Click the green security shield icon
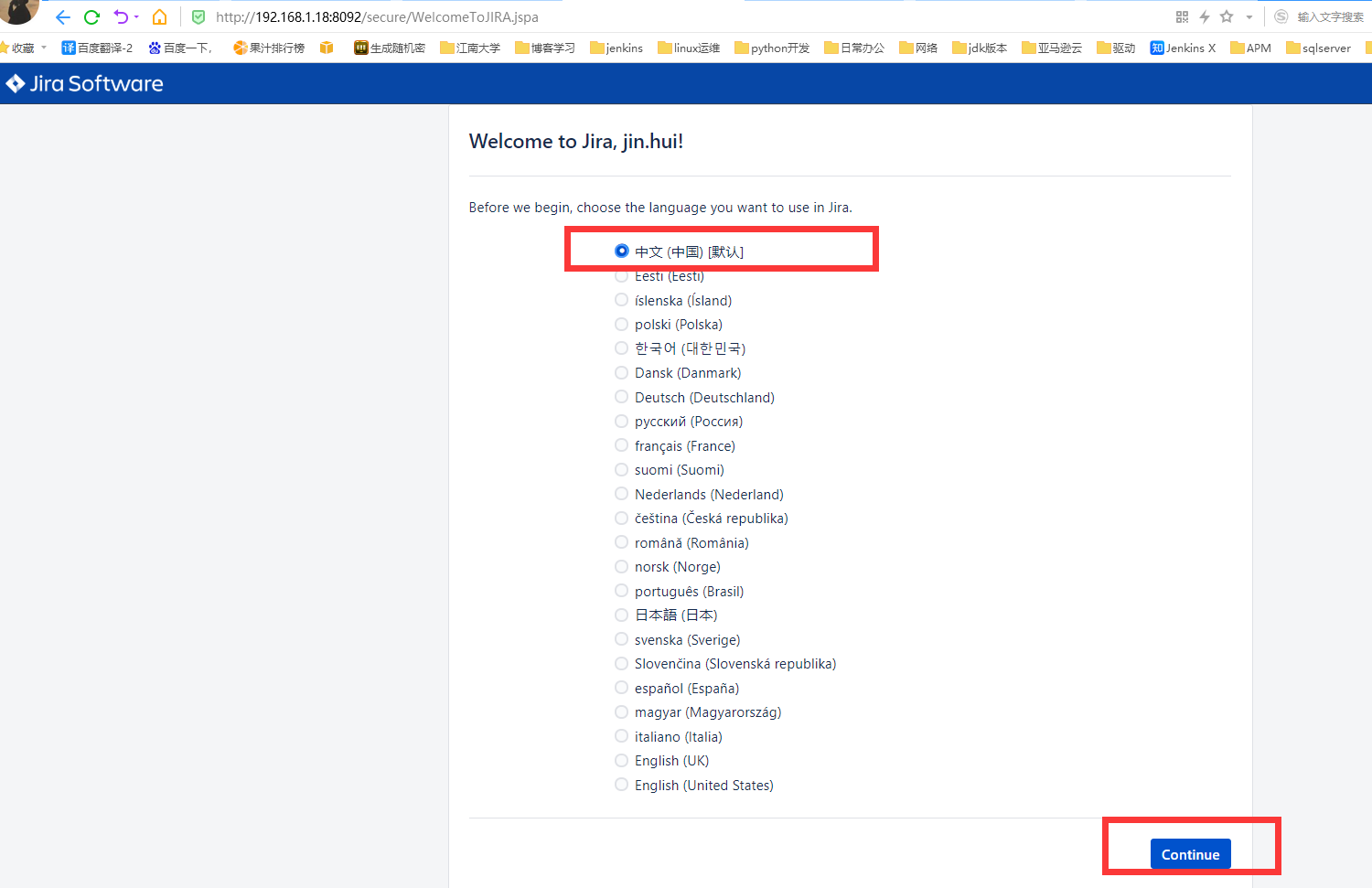The height and width of the screenshot is (888, 1372). (198, 17)
